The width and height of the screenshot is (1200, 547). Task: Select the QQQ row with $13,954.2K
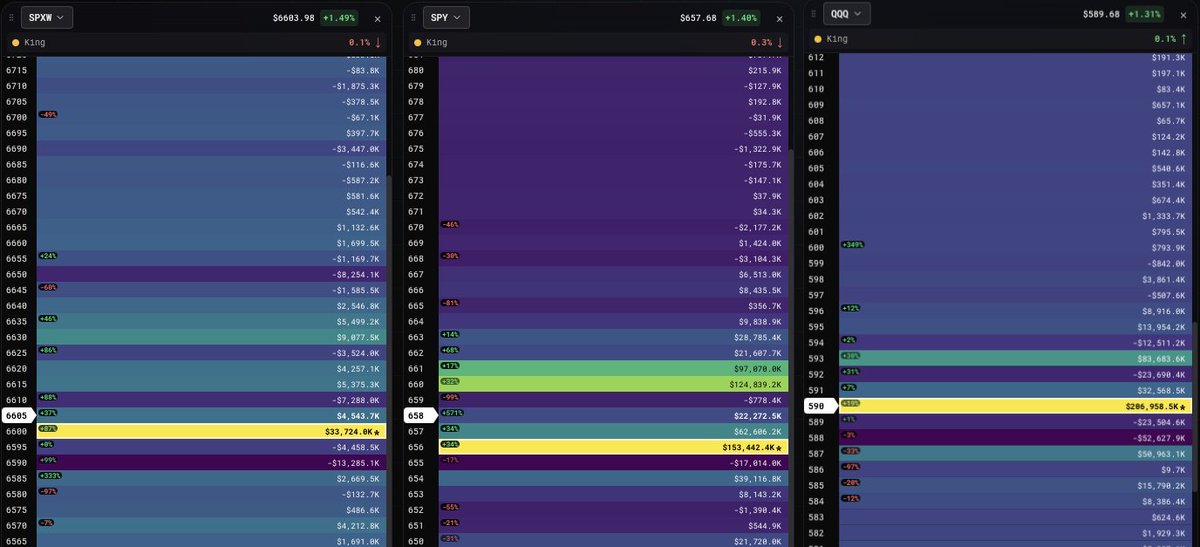1014,327
